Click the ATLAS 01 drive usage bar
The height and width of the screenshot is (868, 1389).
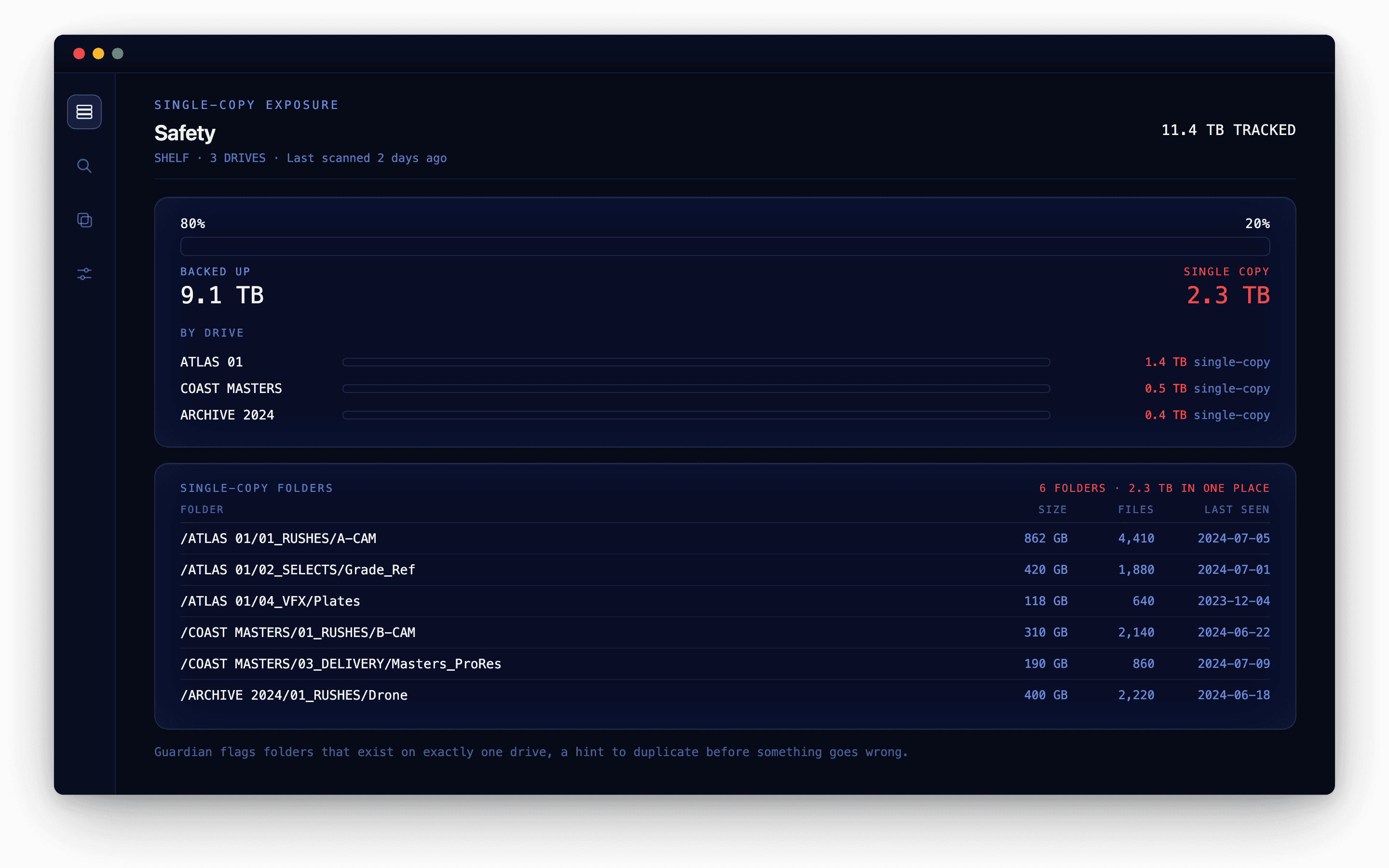coord(696,362)
